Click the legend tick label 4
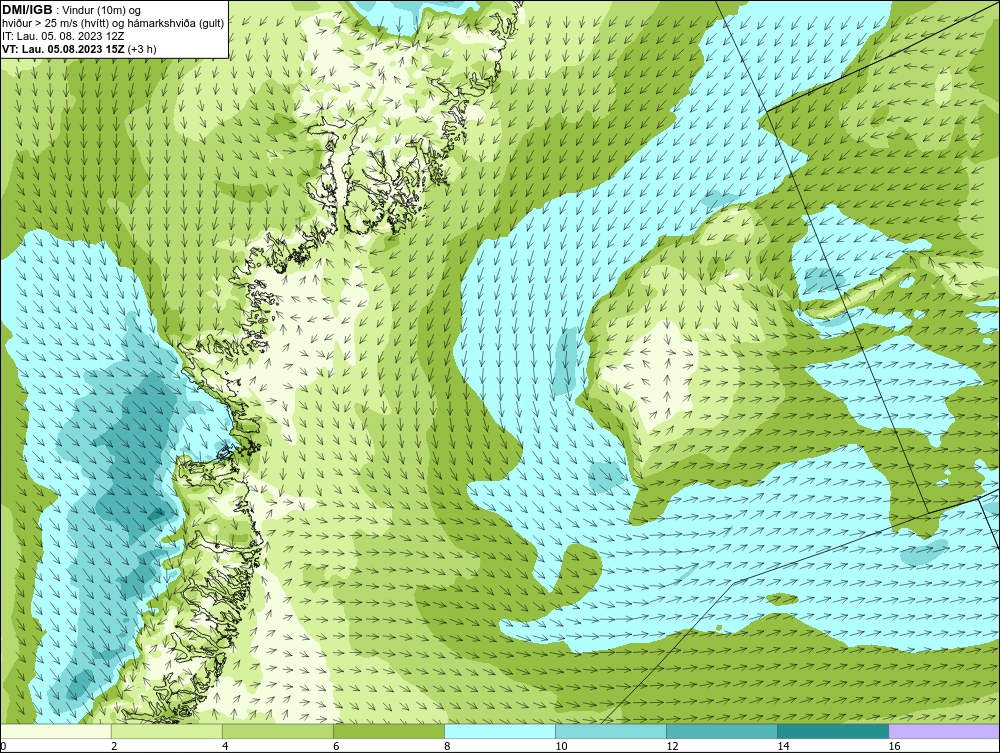Screen dimensions: 1000x753 225,746
